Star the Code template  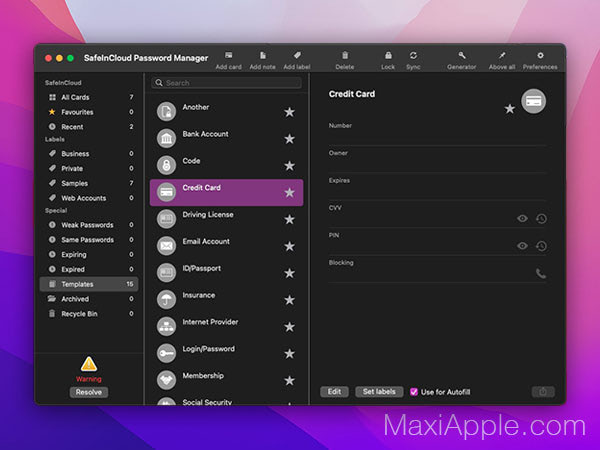tap(289, 166)
